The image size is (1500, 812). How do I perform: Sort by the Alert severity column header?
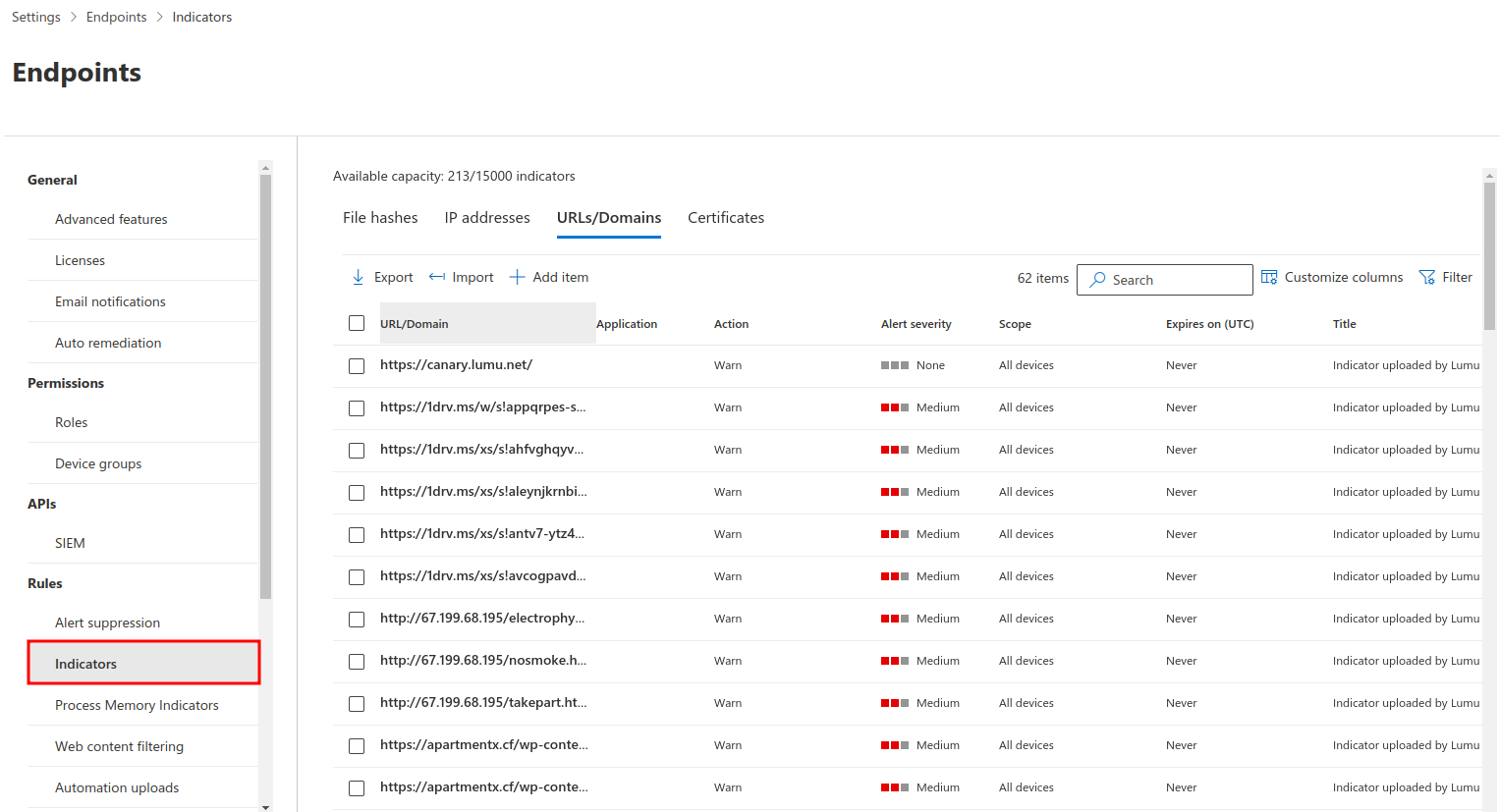click(916, 324)
